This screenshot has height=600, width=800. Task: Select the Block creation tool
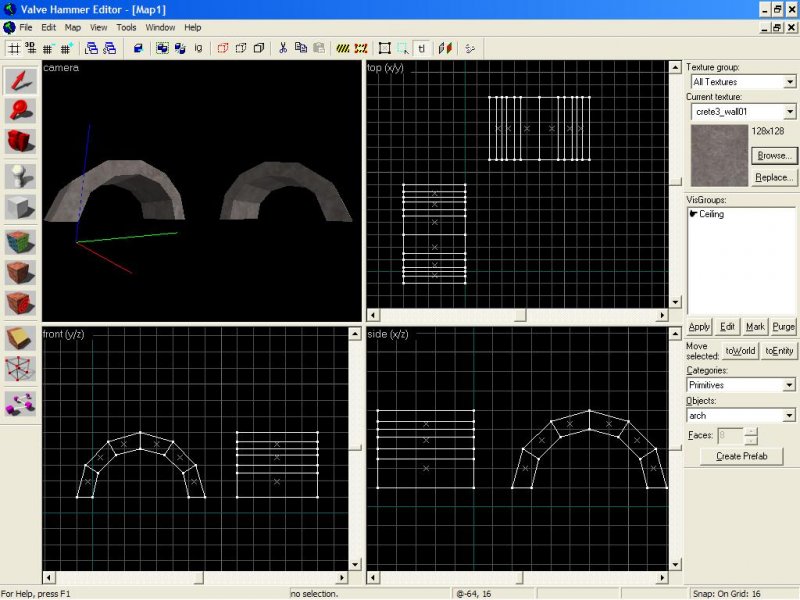tap(21, 208)
